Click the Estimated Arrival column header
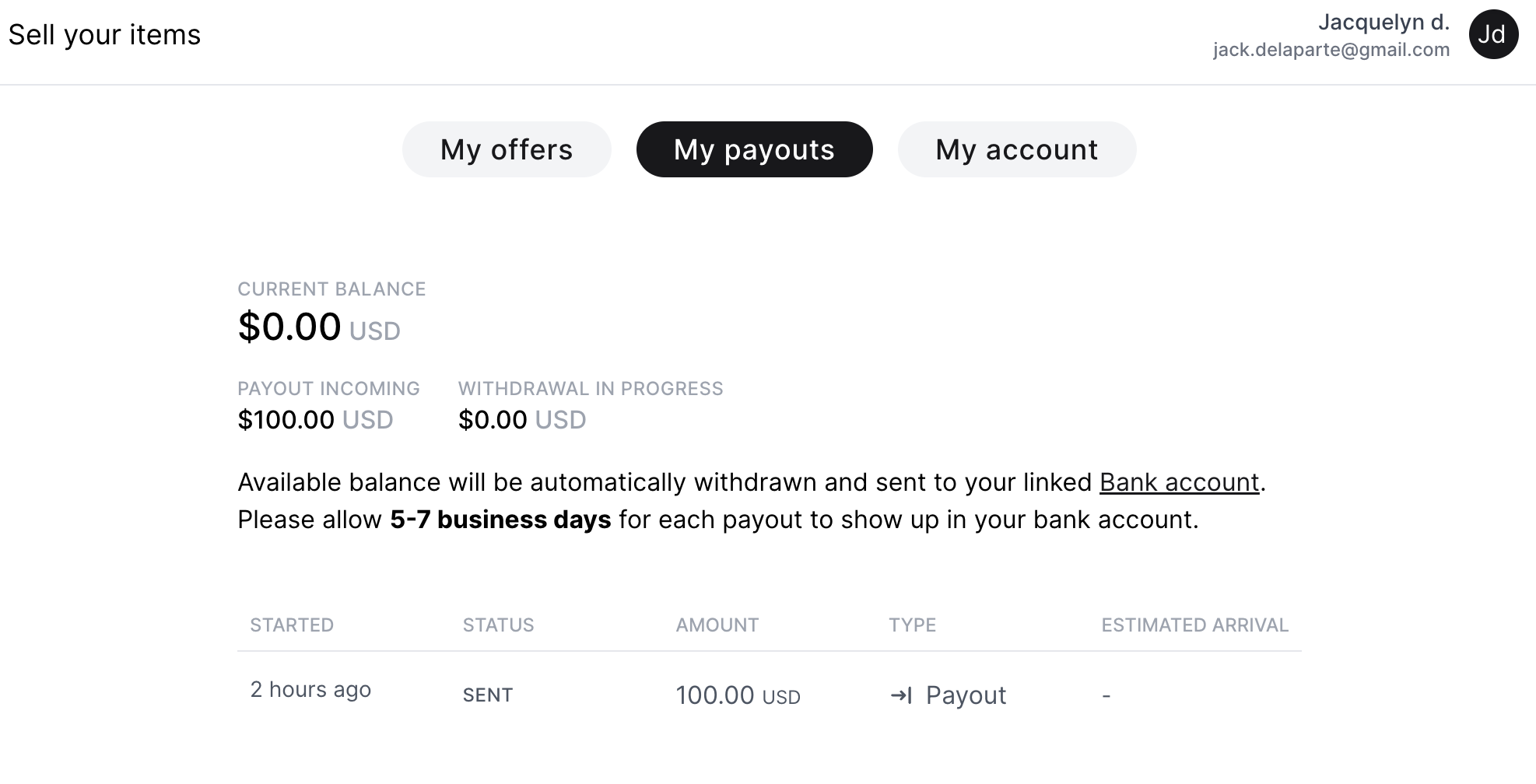The image size is (1536, 784). point(1194,625)
